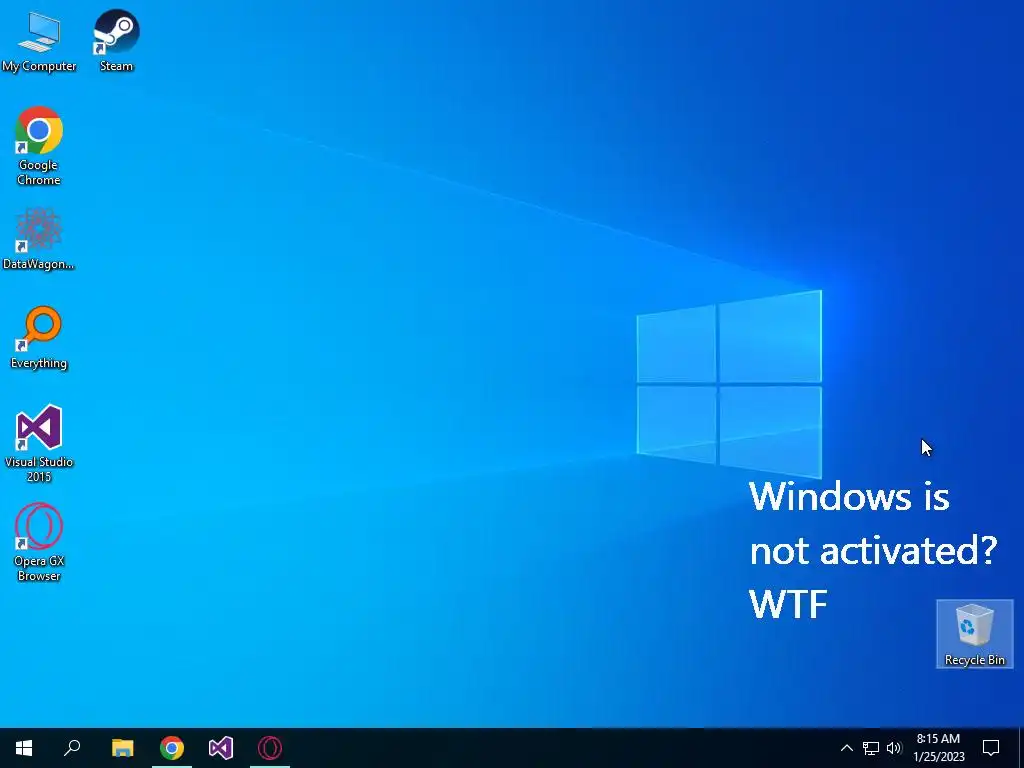Image resolution: width=1024 pixels, height=768 pixels.
Task: Select the Steam desktop shortcut
Action: [x=116, y=40]
